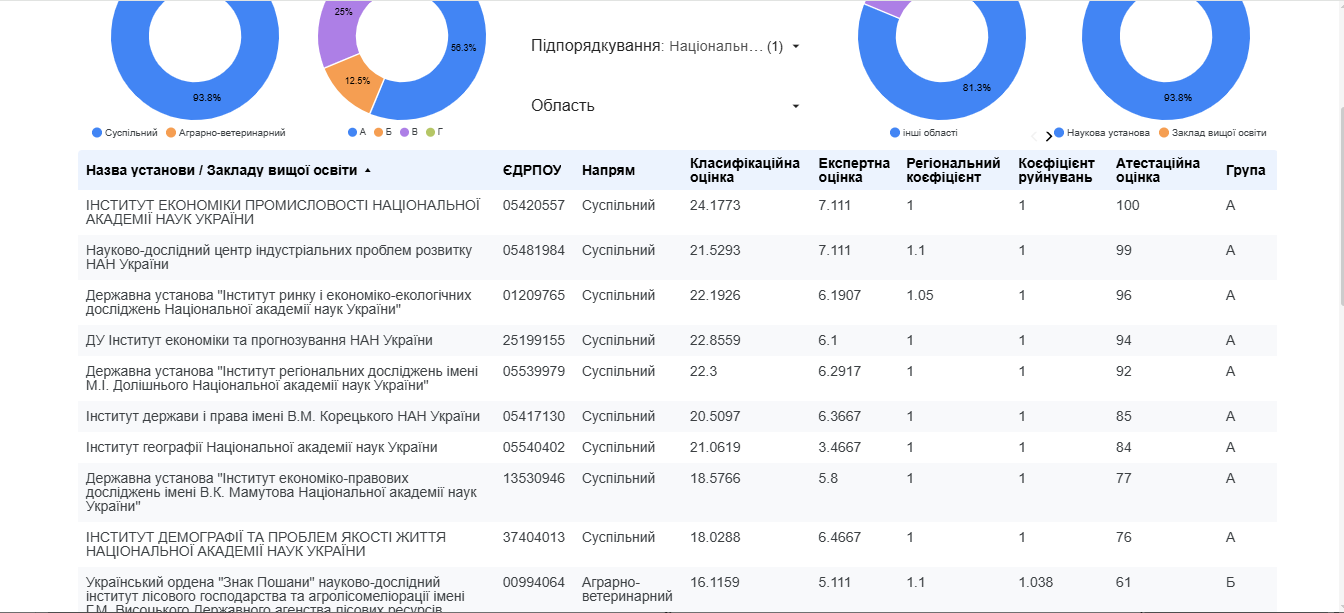Click the orange Аграрно-ветеринарний legend dot
The image size is (1344, 613).
tap(171, 132)
